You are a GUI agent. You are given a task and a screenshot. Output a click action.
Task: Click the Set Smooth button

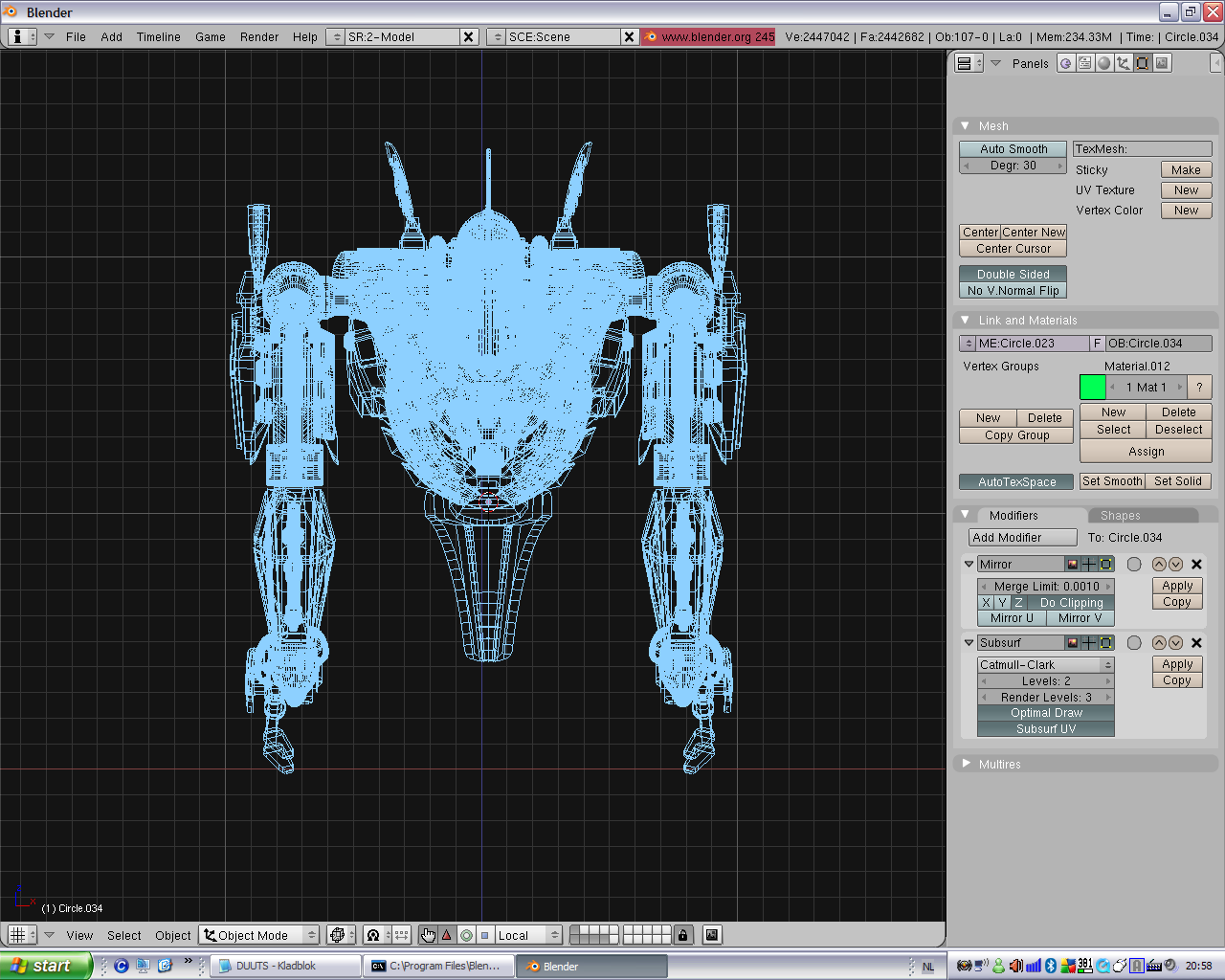click(x=1112, y=480)
